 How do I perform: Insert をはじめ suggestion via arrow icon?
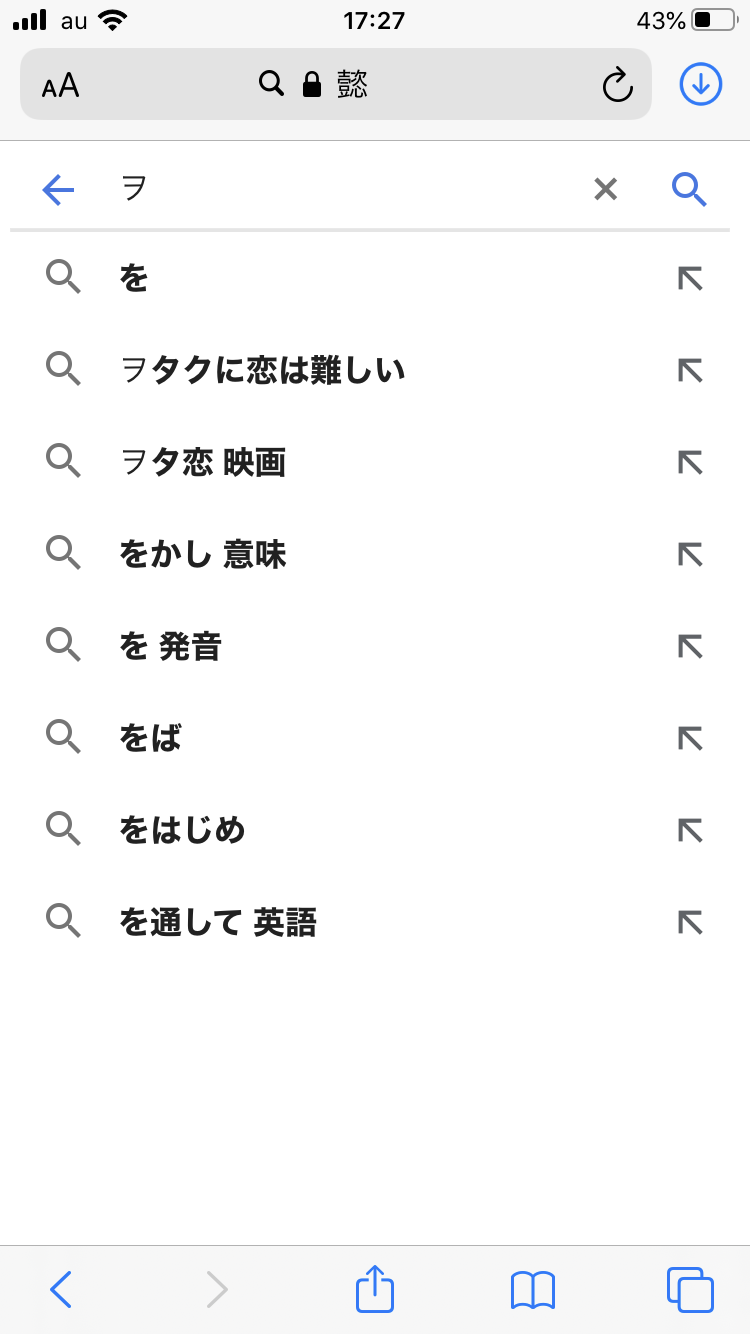pyautogui.click(x=690, y=830)
